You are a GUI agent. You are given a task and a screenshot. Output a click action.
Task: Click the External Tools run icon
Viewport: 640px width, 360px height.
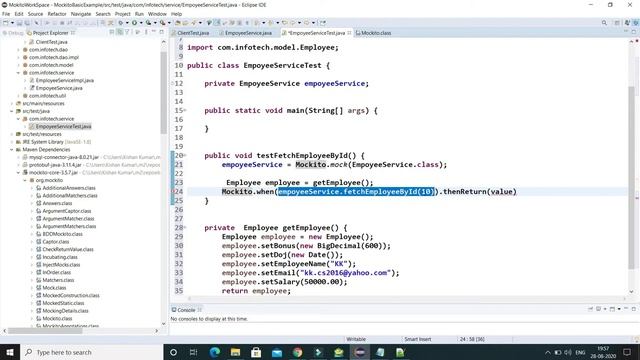[163, 23]
